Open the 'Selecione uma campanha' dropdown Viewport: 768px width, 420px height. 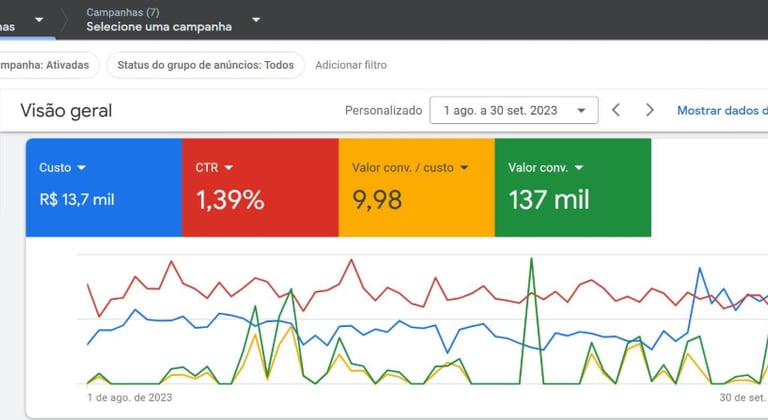[173, 20]
